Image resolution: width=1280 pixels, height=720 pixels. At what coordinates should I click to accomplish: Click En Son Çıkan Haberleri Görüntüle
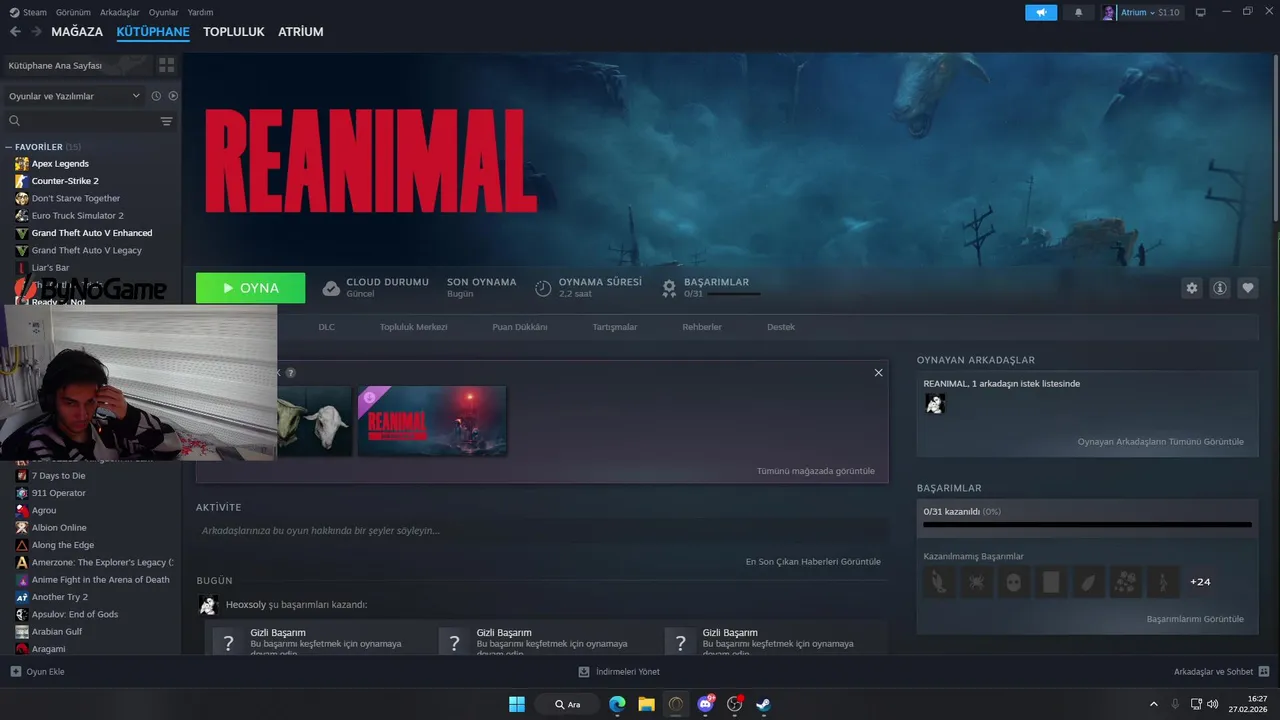[813, 562]
